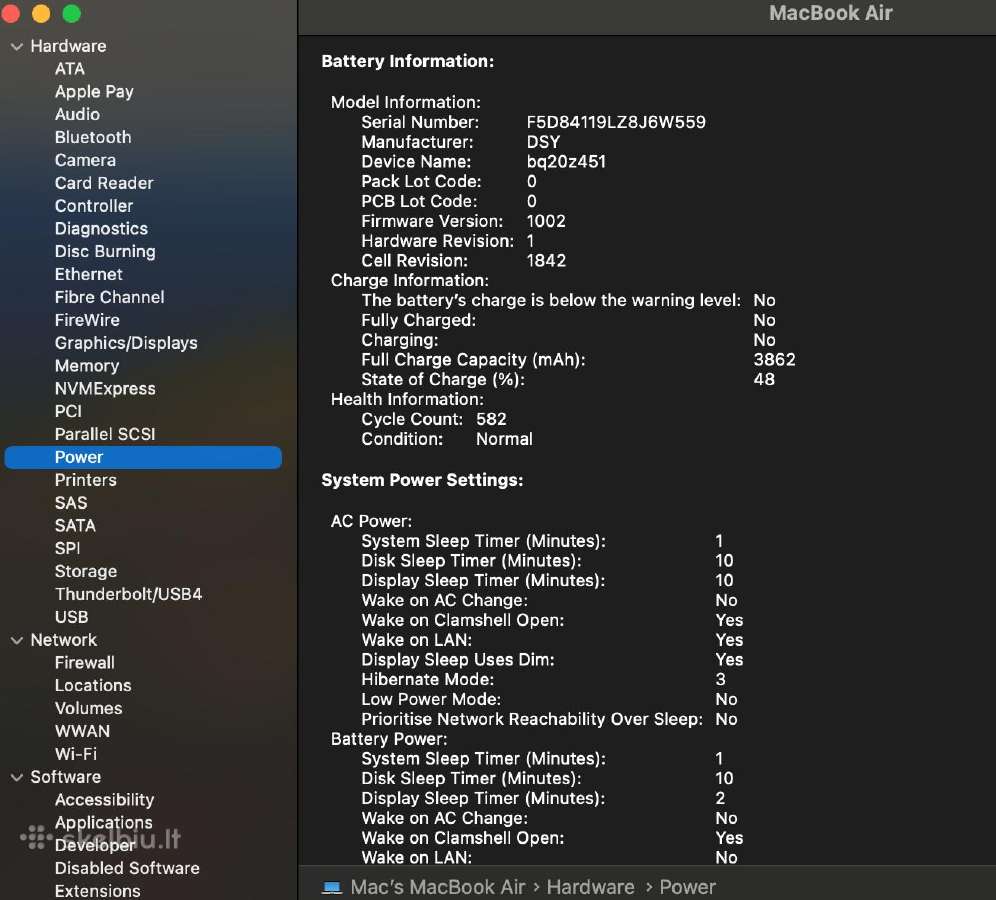
Task: Select Fibre Channel in the sidebar
Action: [x=110, y=297]
